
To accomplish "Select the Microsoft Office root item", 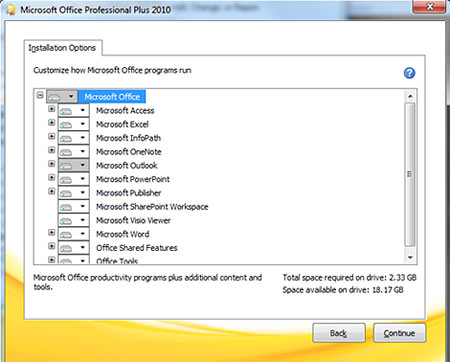I will 112,97.
